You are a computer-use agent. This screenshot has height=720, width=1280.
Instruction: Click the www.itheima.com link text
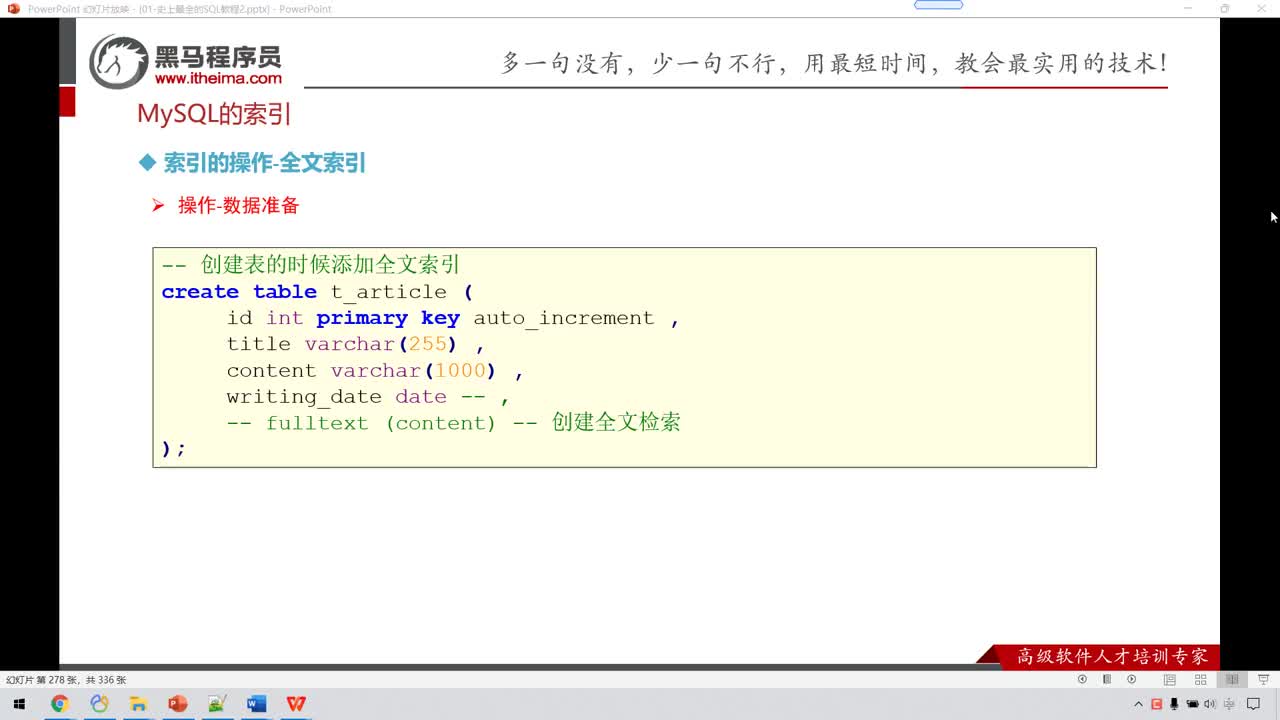(x=218, y=78)
